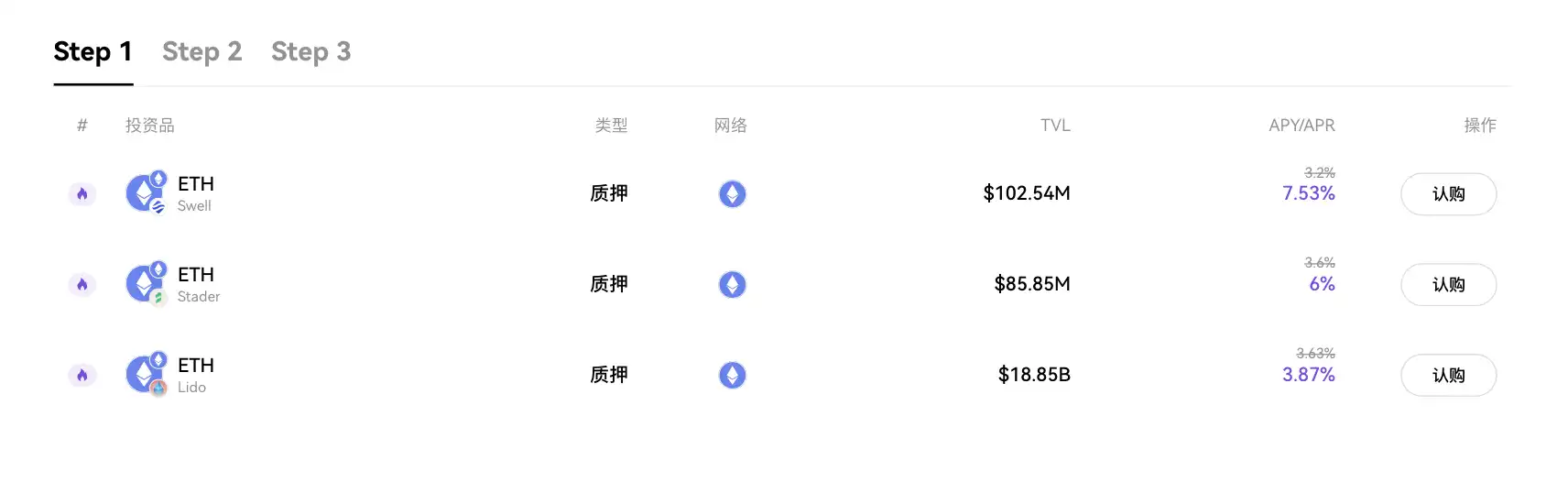Click the APY/APR column header
This screenshot has height=482, width=1568.
tap(1301, 126)
